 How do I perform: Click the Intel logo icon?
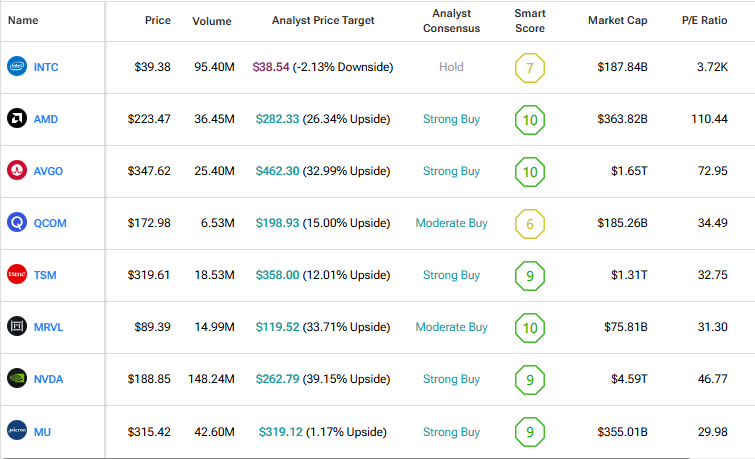[17, 67]
